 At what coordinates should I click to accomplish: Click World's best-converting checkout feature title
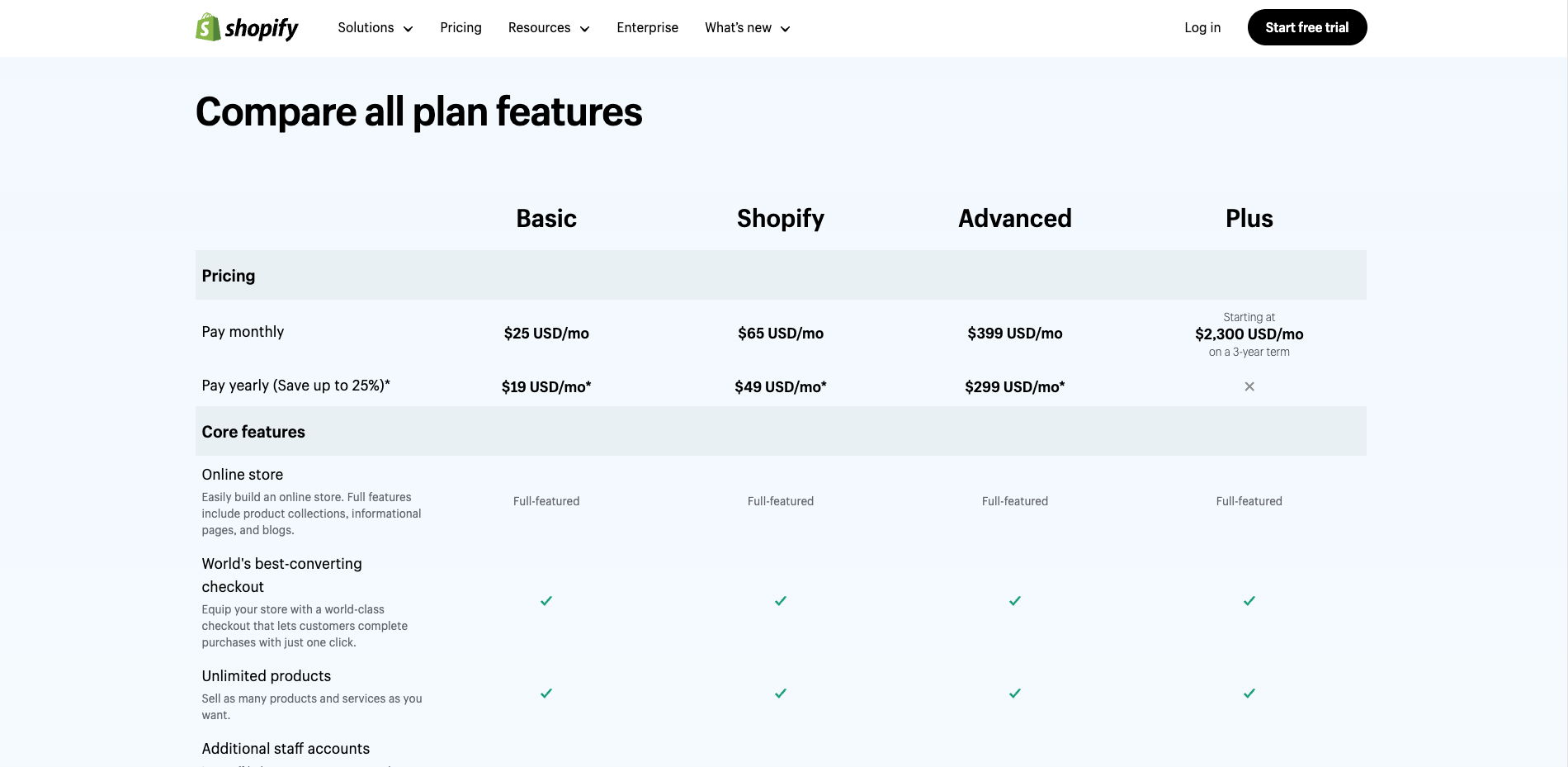281,575
